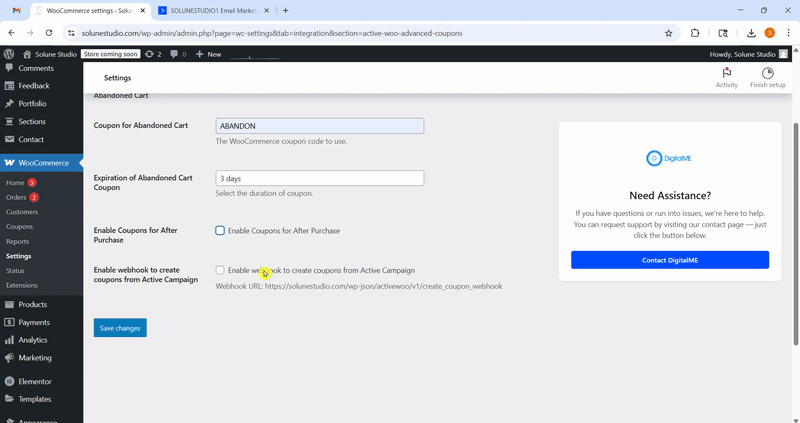Open browser downloads icon

coord(751,33)
